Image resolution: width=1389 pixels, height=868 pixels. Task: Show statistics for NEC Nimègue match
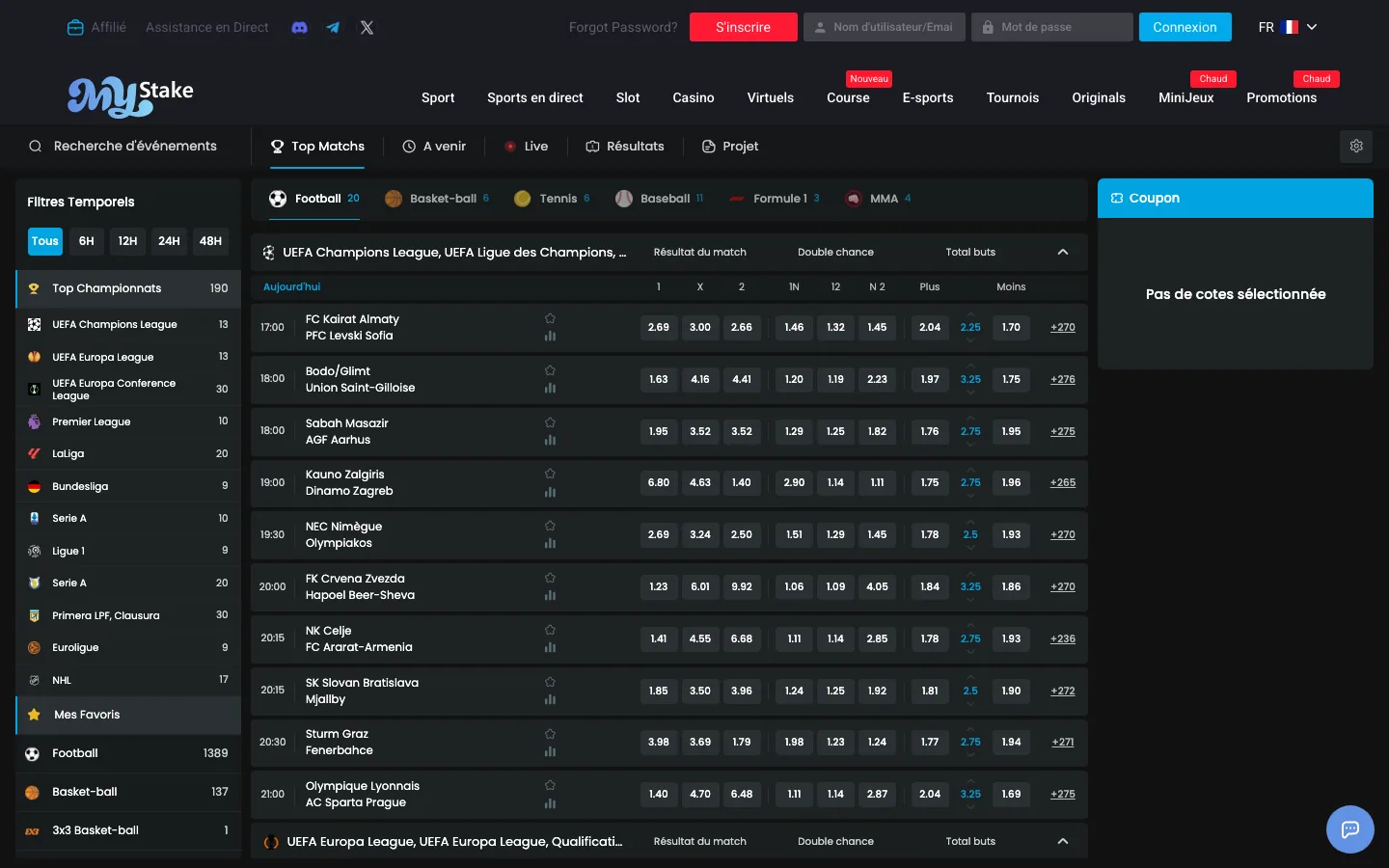tap(550, 544)
